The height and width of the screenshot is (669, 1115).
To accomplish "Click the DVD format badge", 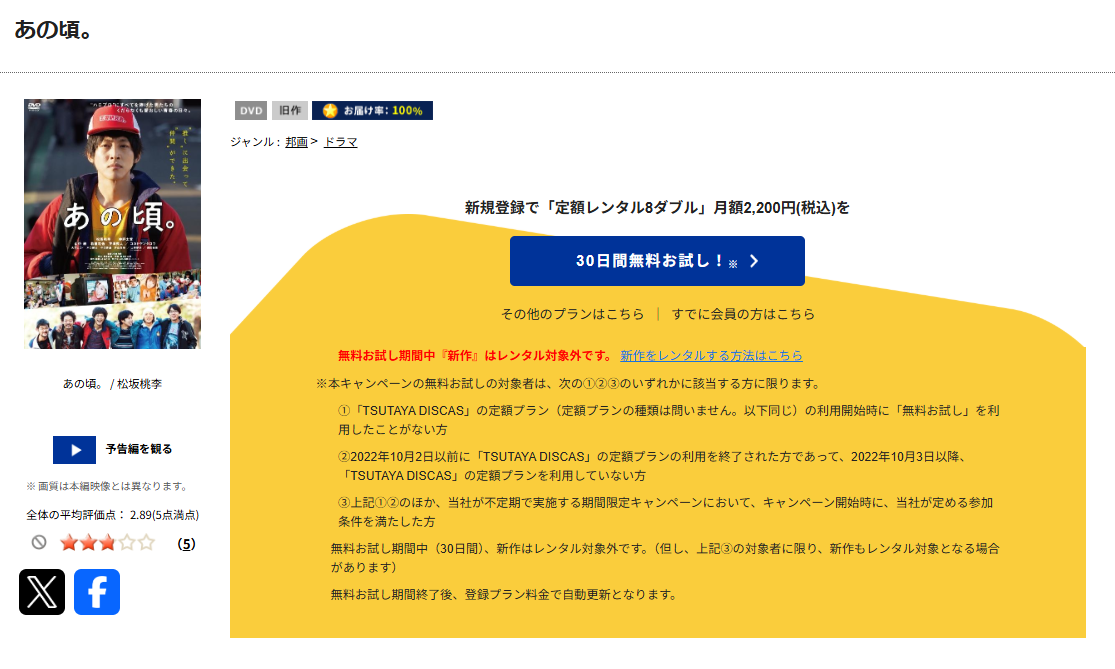I will pyautogui.click(x=251, y=111).
